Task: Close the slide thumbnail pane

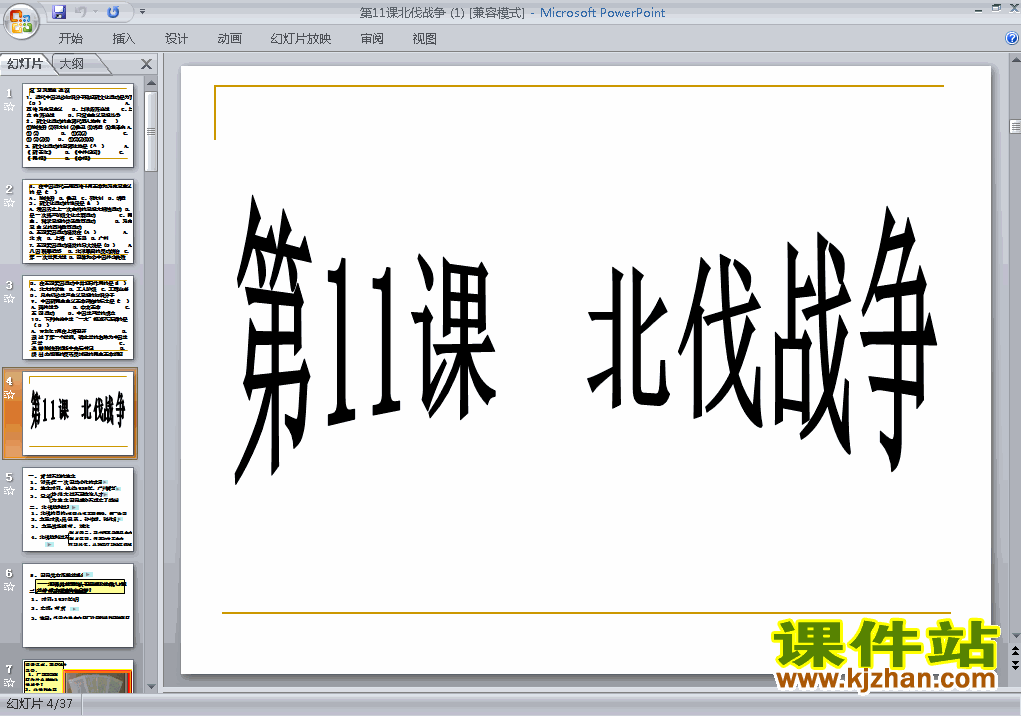Action: click(x=147, y=64)
